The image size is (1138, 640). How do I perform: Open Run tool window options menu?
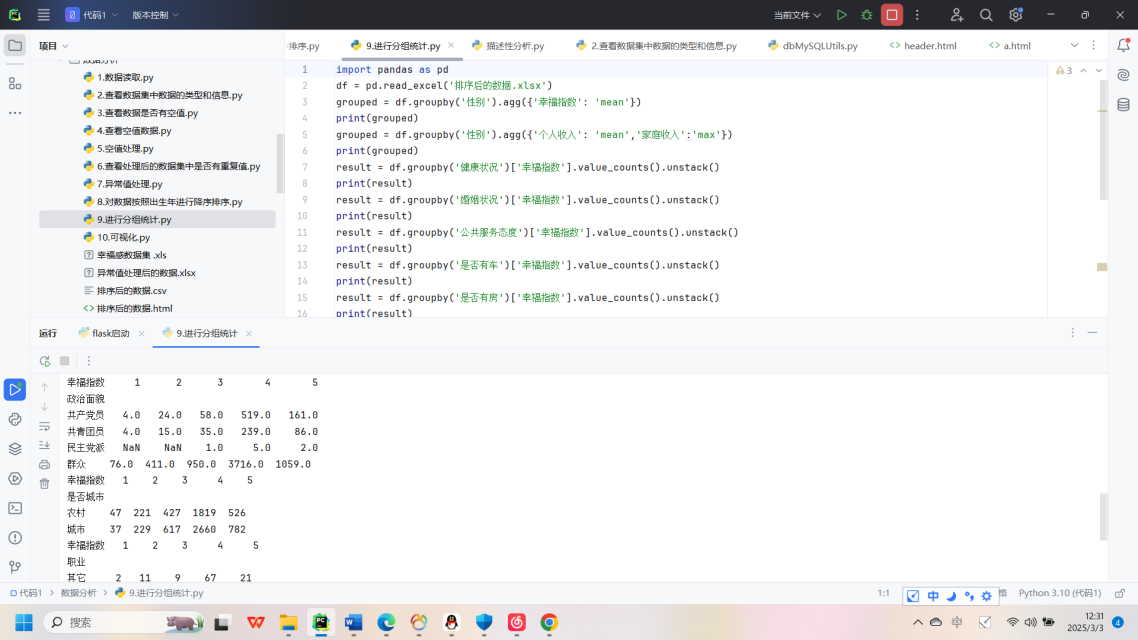pos(1073,332)
